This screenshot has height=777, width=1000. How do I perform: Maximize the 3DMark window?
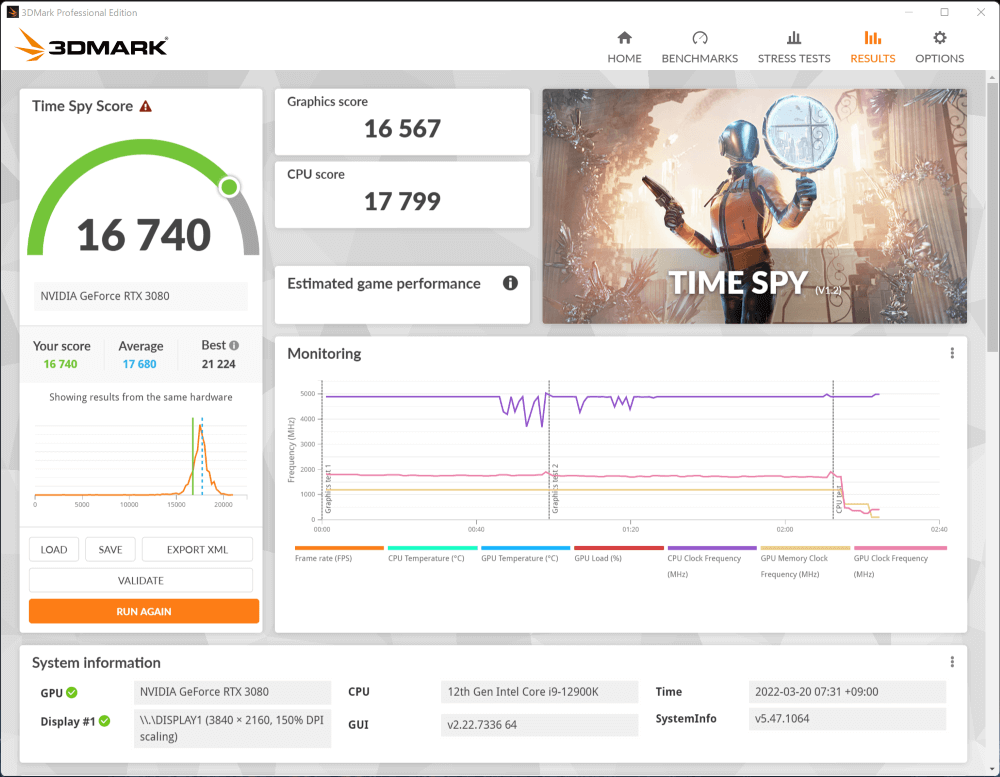pyautogui.click(x=945, y=12)
